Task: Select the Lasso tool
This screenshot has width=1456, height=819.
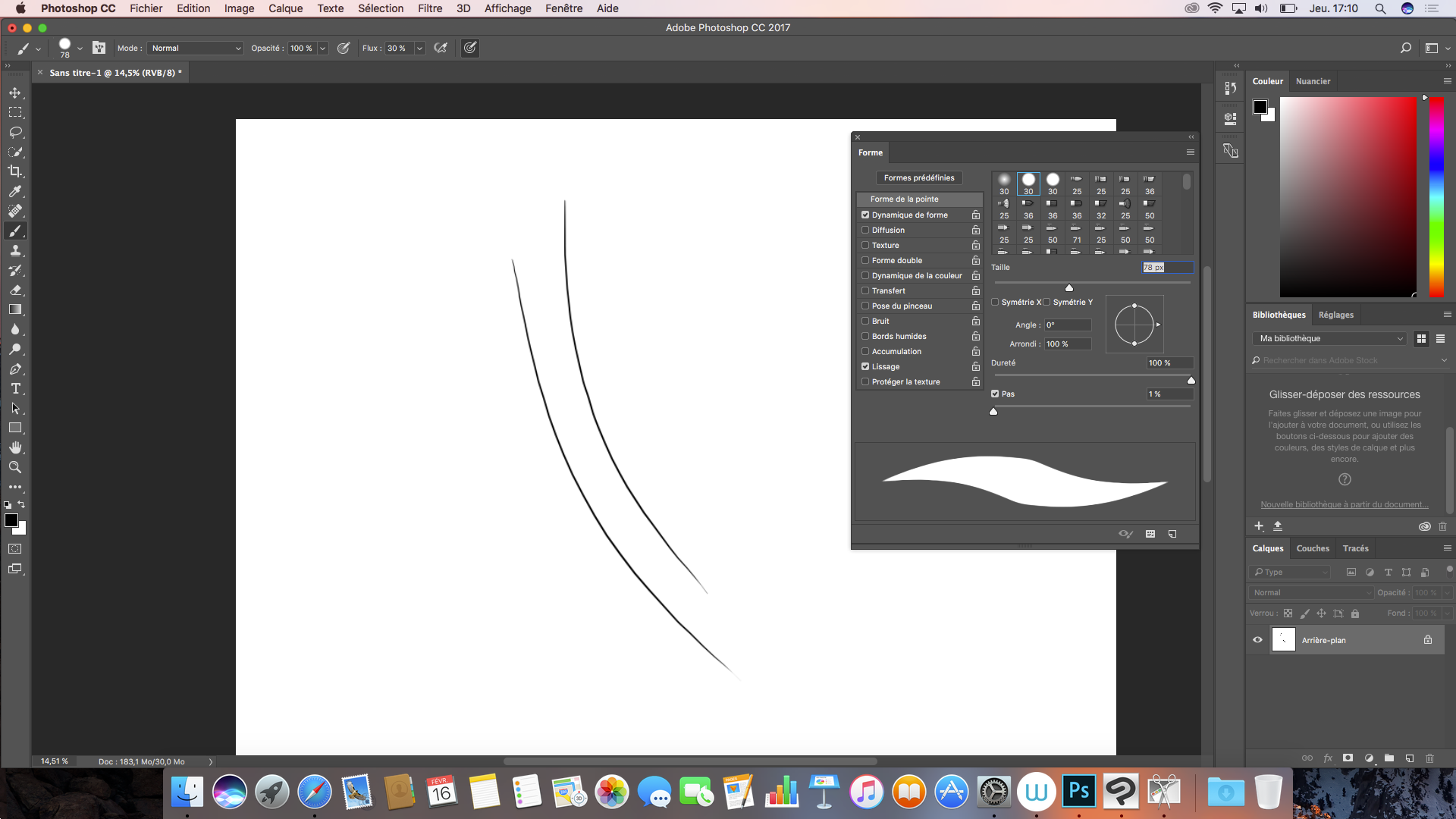Action: tap(15, 132)
